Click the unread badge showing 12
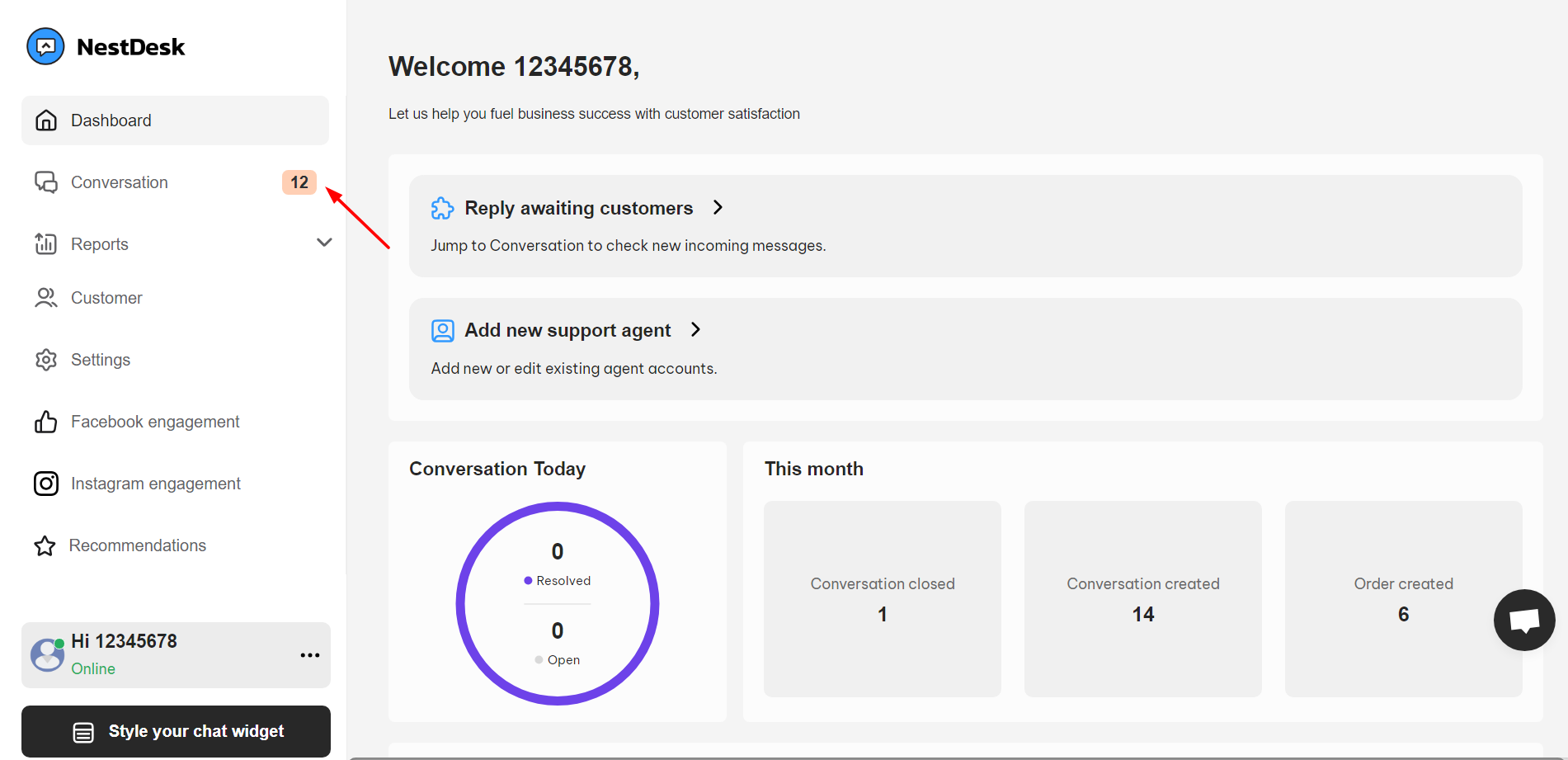 click(x=299, y=182)
